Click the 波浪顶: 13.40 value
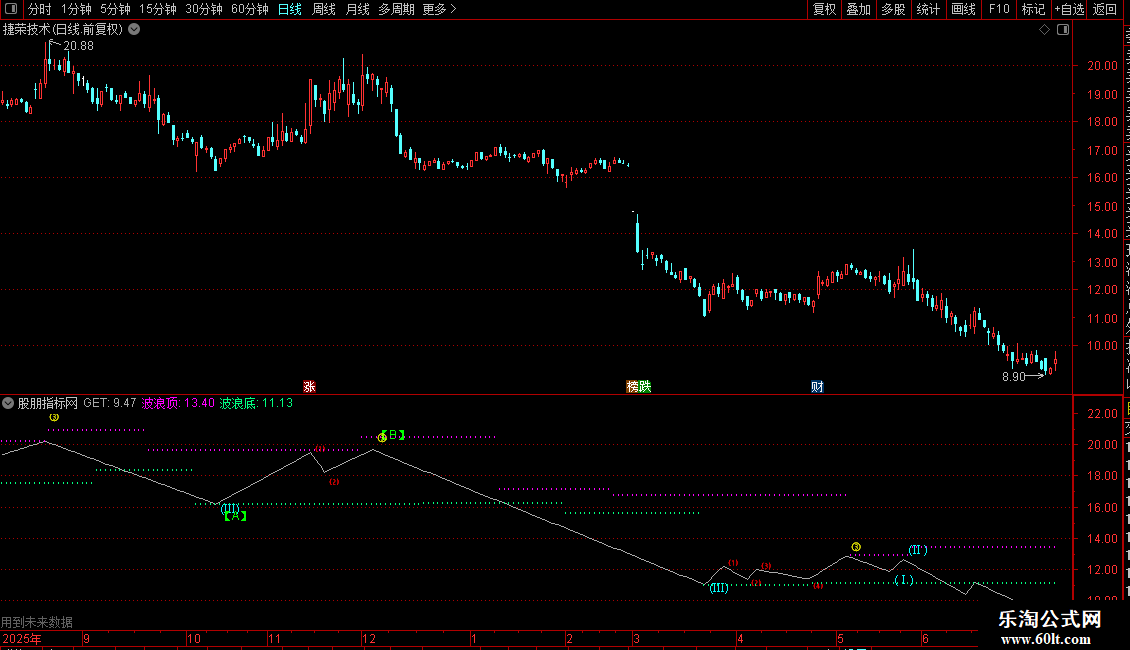 coord(178,404)
